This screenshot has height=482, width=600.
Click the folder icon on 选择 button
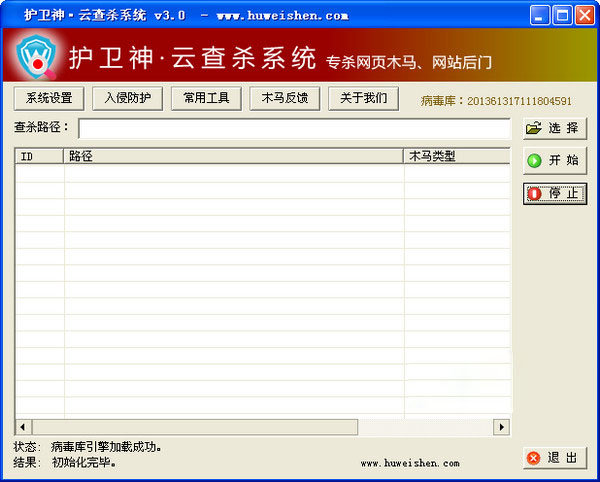534,128
